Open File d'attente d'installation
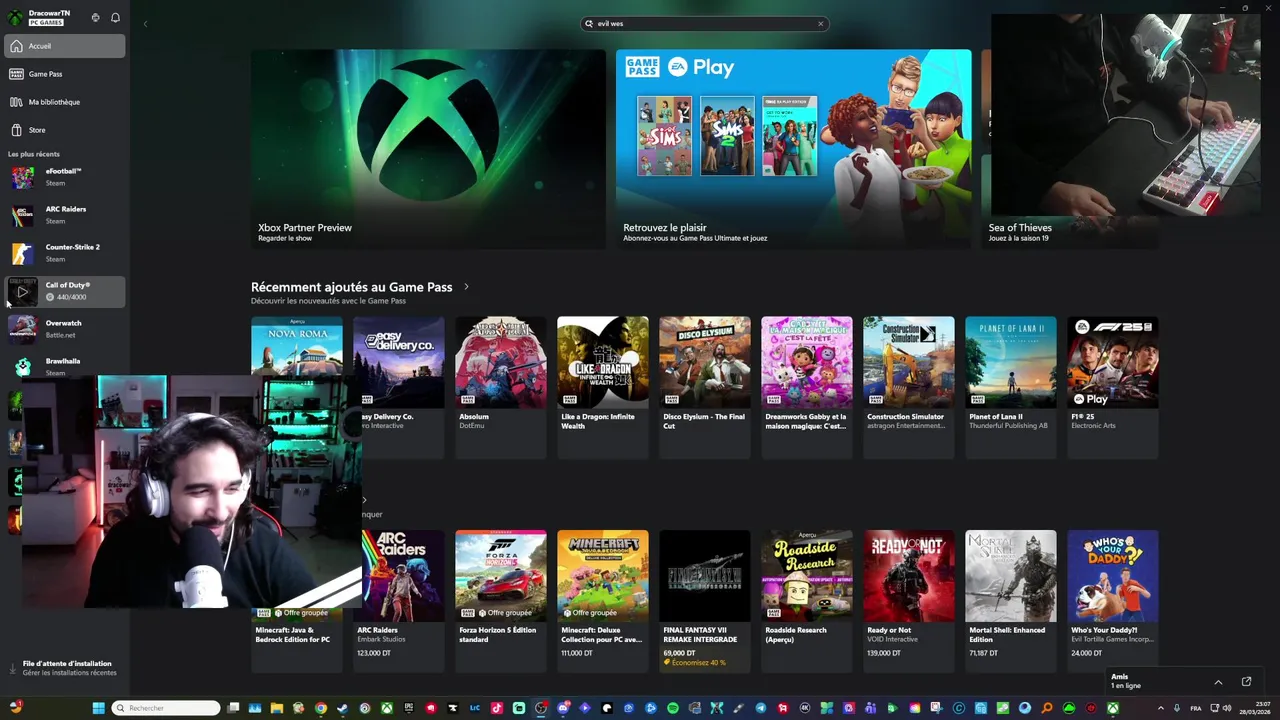The height and width of the screenshot is (720, 1280). click(66, 668)
